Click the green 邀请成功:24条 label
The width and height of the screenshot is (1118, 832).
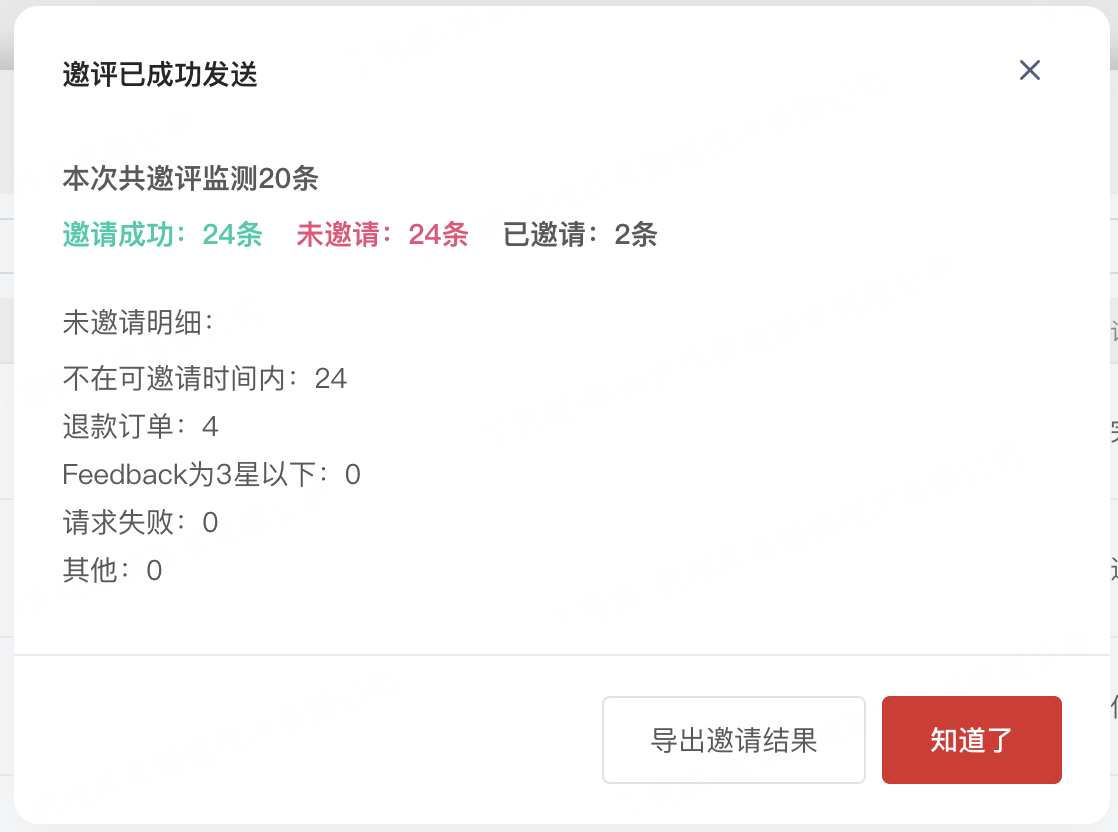163,235
